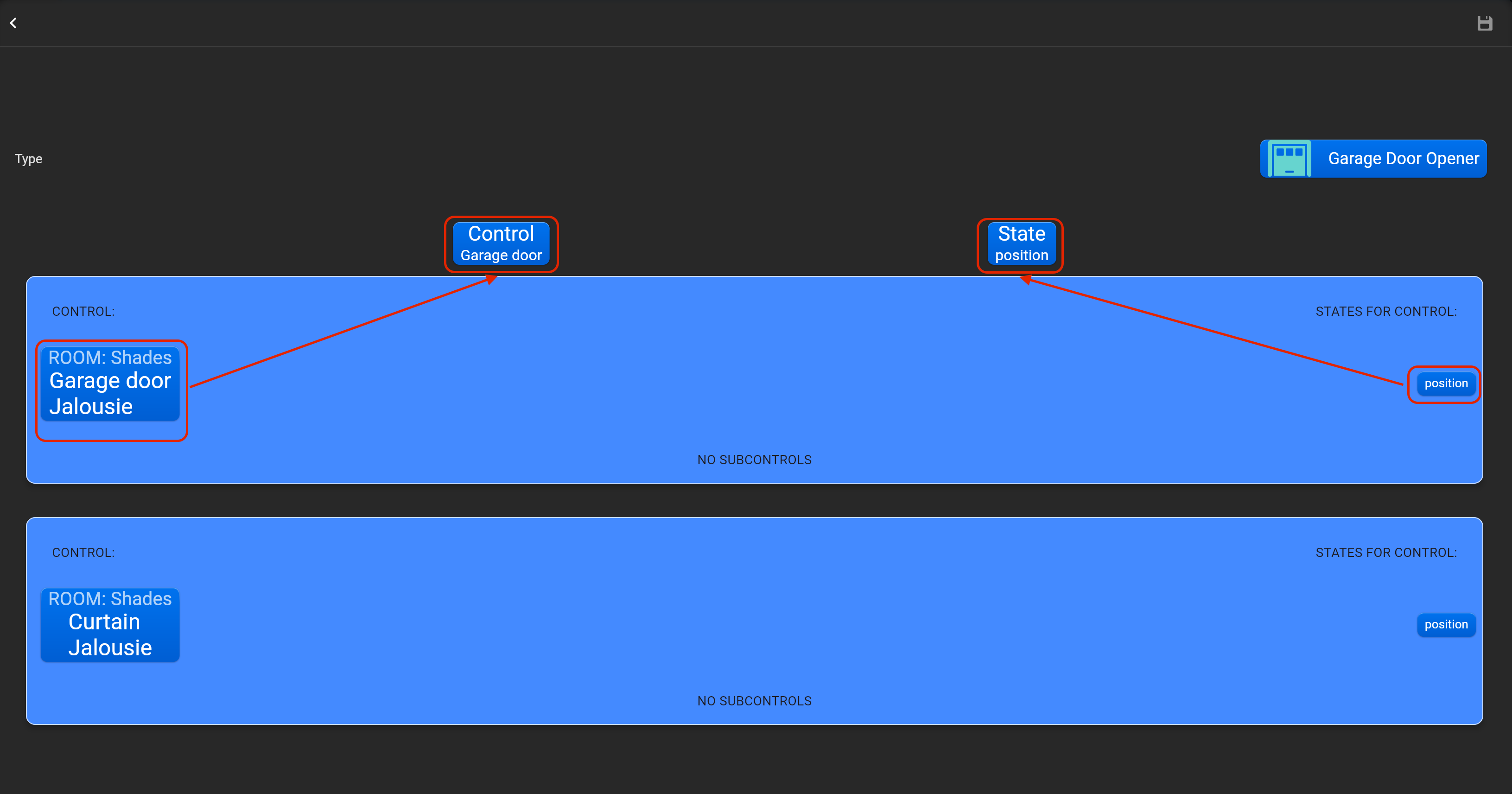Click CONTROL label in Curtain panel

[83, 553]
